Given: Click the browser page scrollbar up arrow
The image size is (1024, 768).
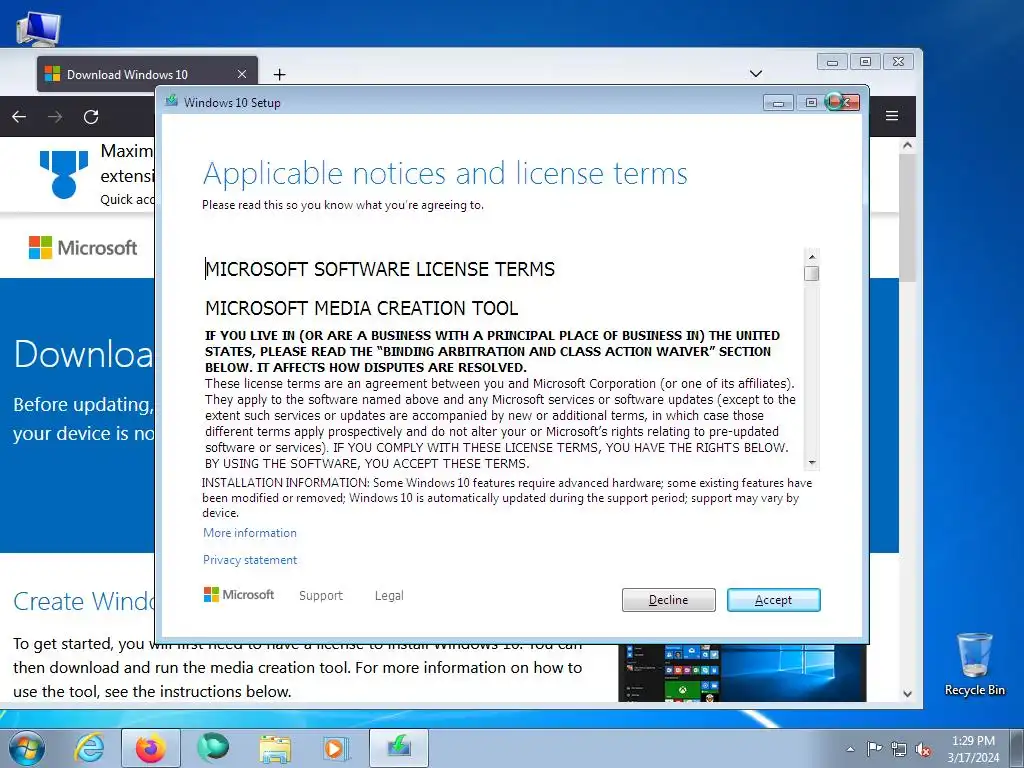Looking at the screenshot, I should [907, 145].
